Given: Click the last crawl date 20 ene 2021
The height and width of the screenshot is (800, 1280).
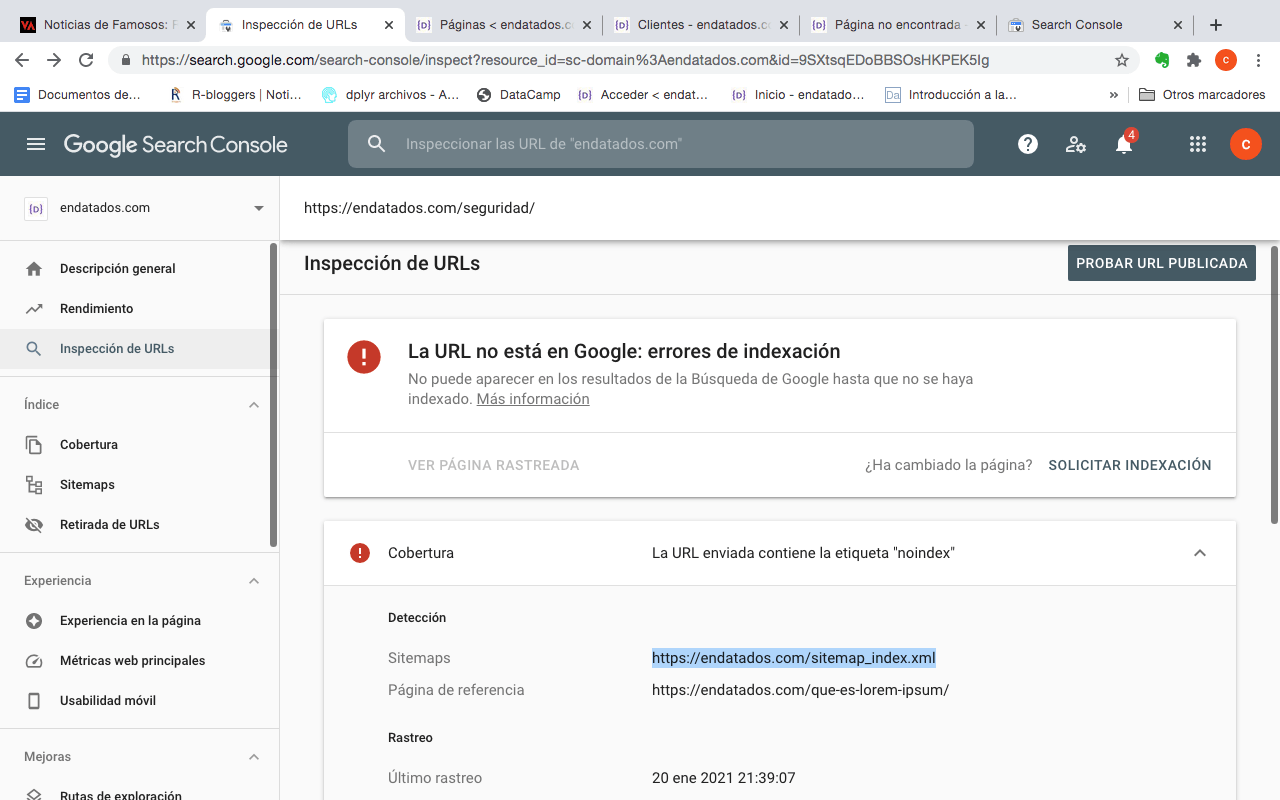Looking at the screenshot, I should point(724,778).
